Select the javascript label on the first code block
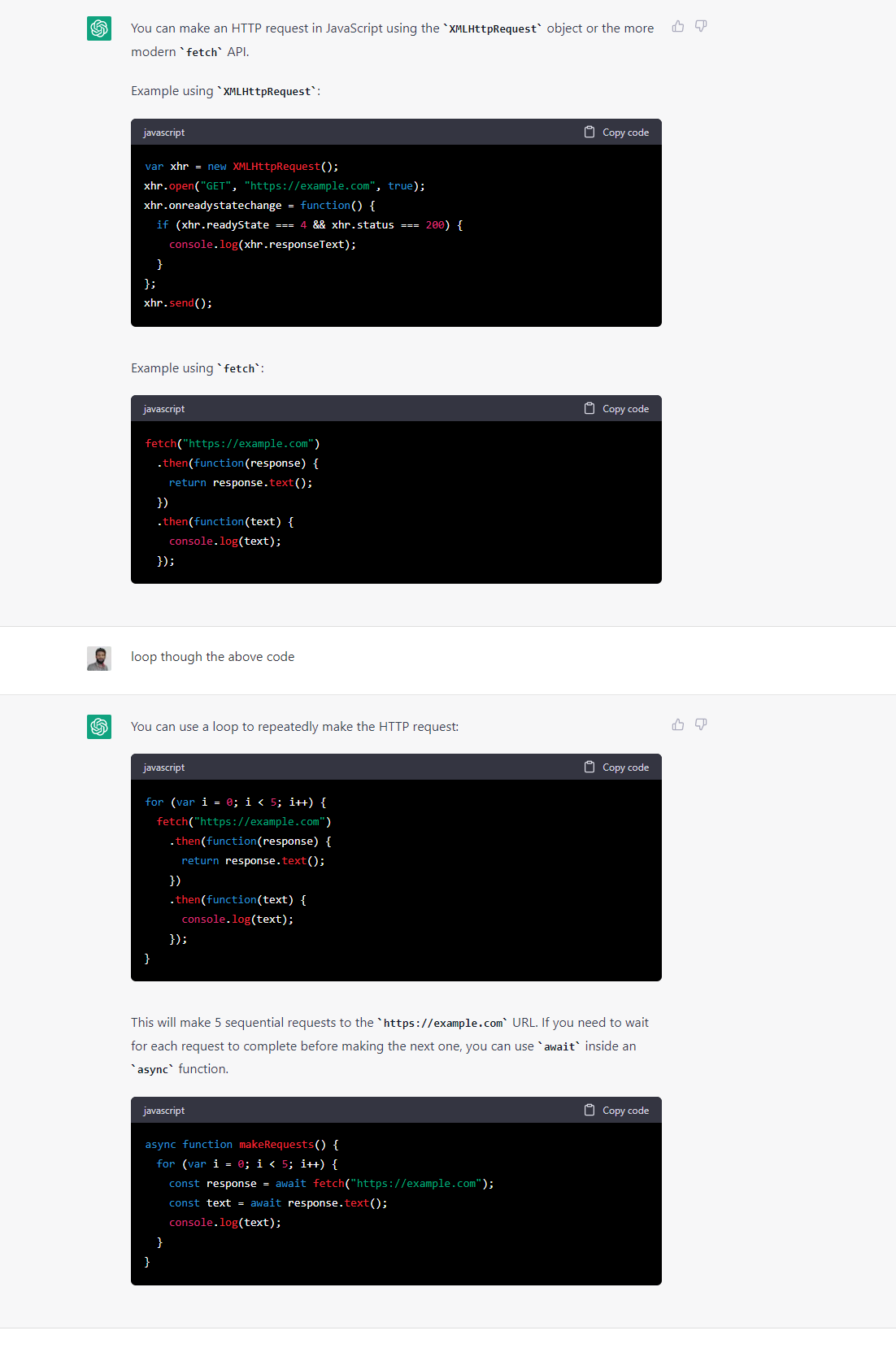 [163, 132]
